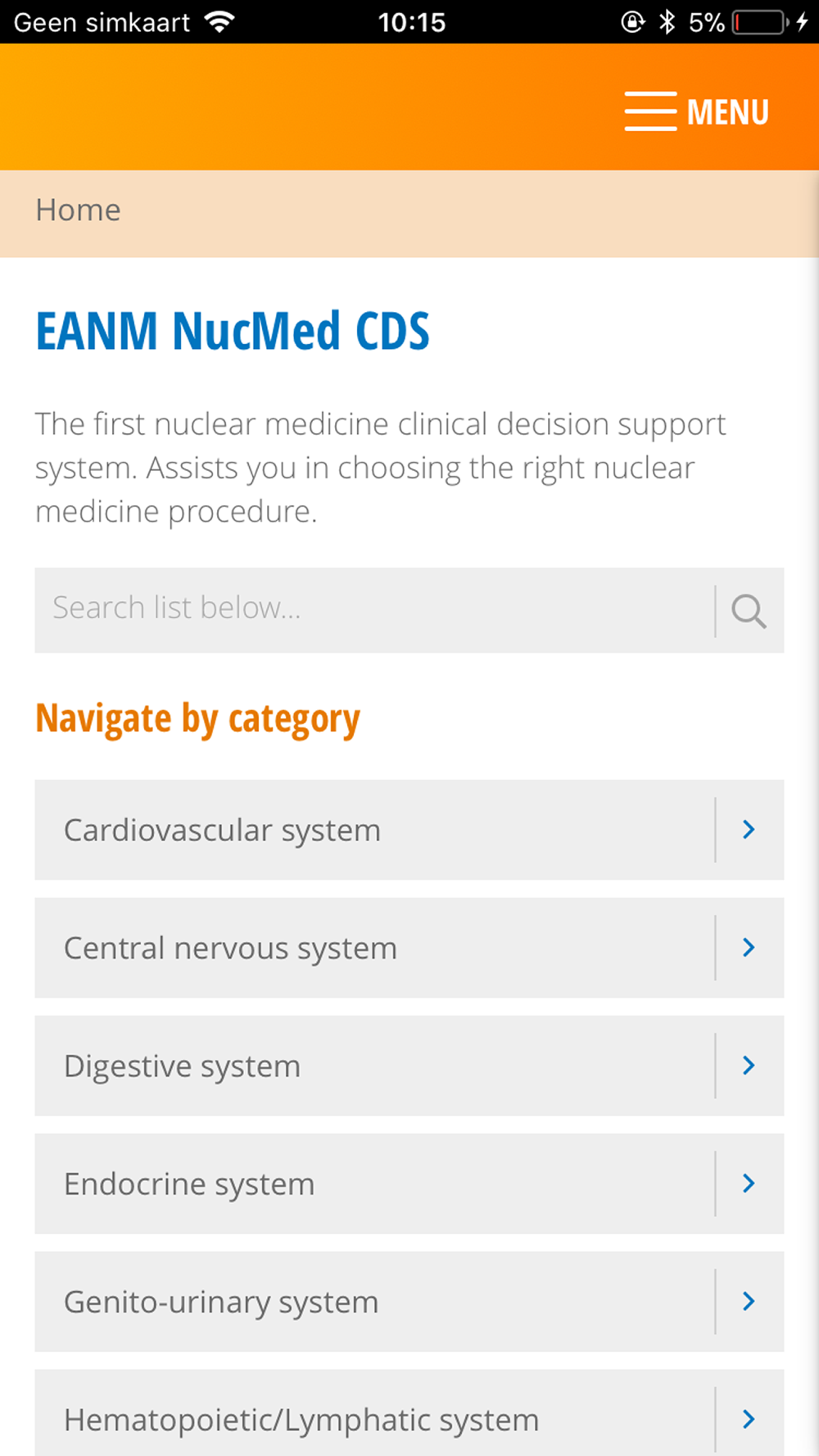Expand Cardiovascular system chevron arrow
This screenshot has width=819, height=1456.
point(749,830)
